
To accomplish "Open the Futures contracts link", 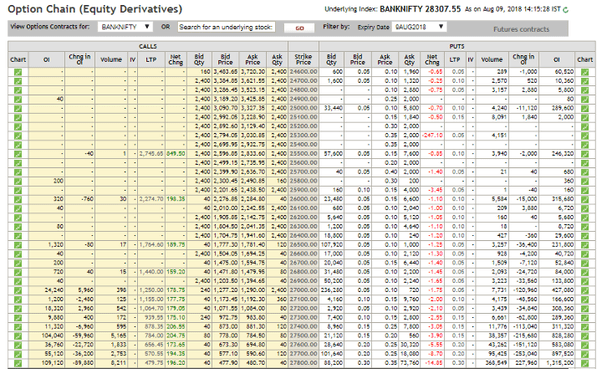I will click(x=521, y=29).
